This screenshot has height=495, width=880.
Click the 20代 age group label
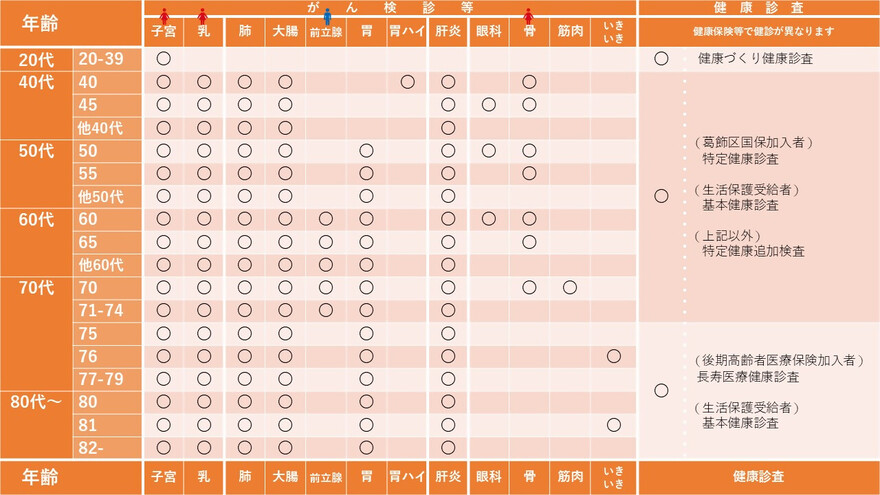coord(36,59)
